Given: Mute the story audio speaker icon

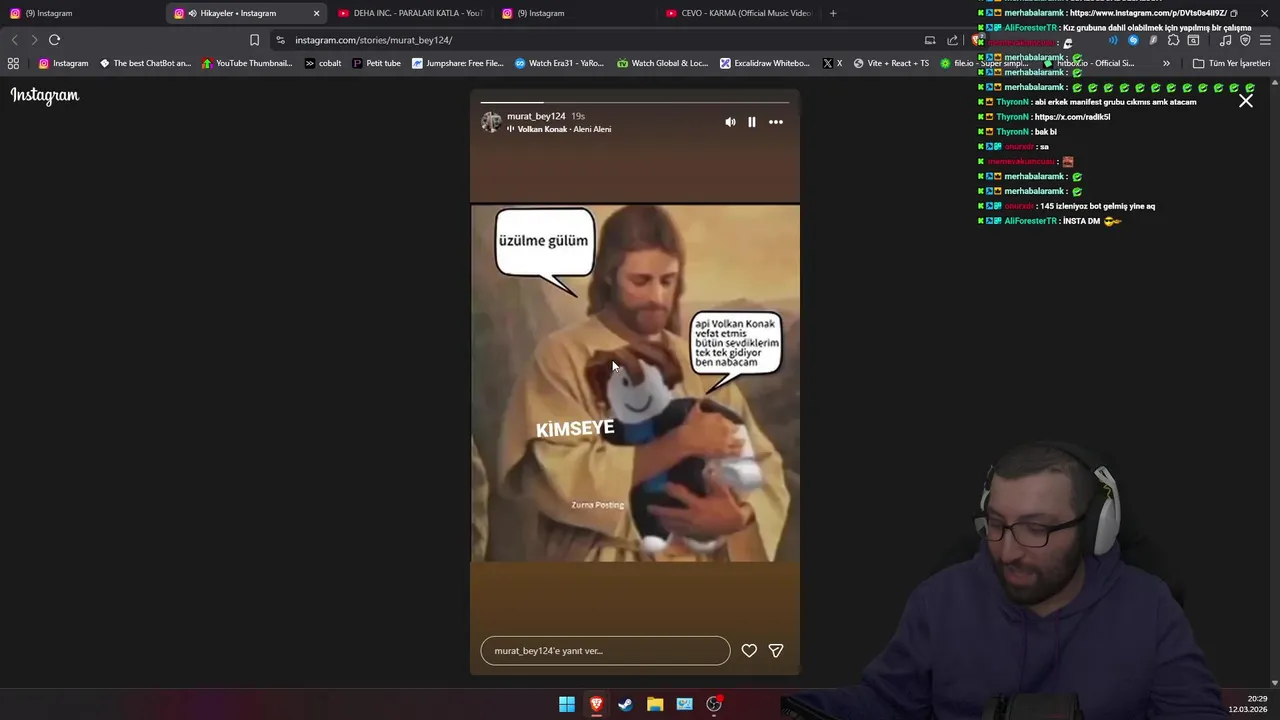Looking at the screenshot, I should tap(730, 122).
